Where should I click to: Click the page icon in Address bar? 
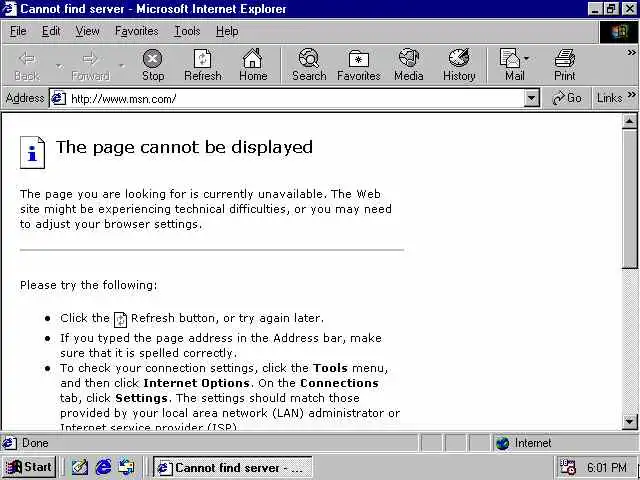point(59,98)
